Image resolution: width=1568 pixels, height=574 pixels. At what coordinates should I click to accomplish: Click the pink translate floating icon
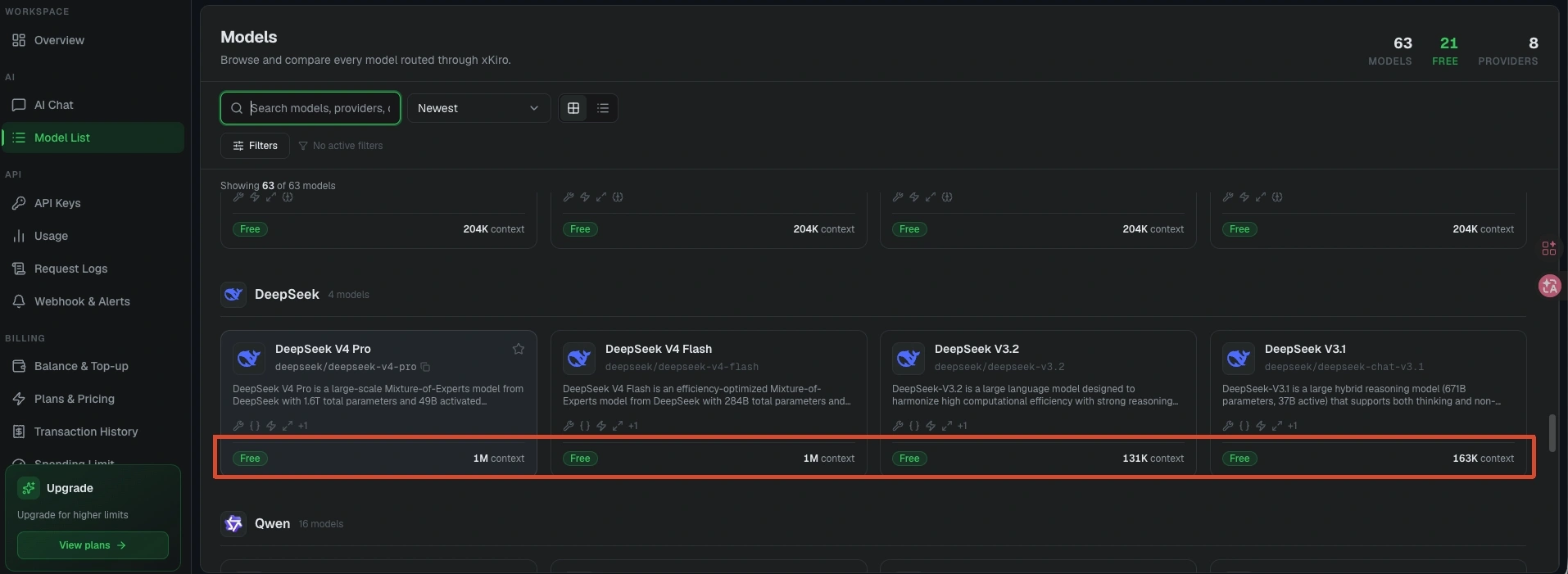pyautogui.click(x=1549, y=286)
